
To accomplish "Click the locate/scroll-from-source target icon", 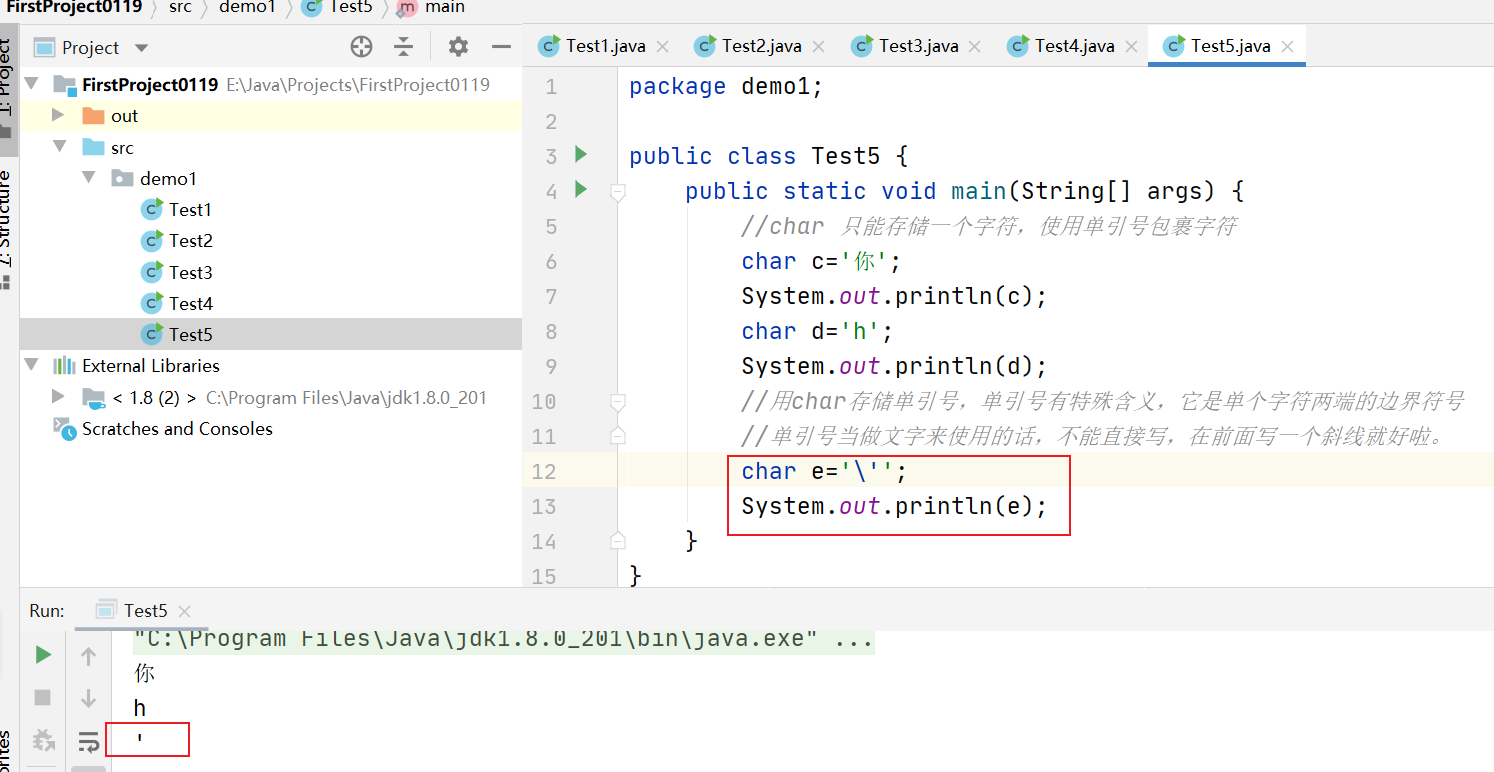I will coord(361,46).
